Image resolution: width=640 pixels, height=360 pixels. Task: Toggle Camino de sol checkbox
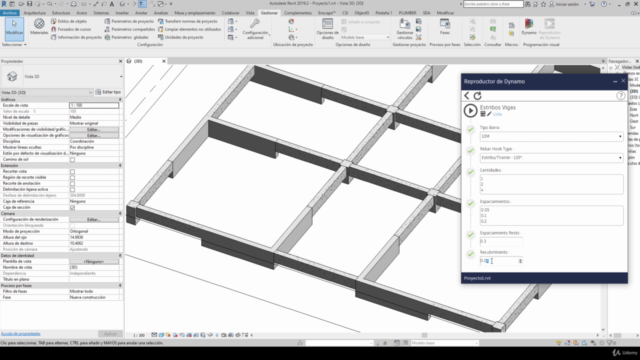[x=72, y=160]
